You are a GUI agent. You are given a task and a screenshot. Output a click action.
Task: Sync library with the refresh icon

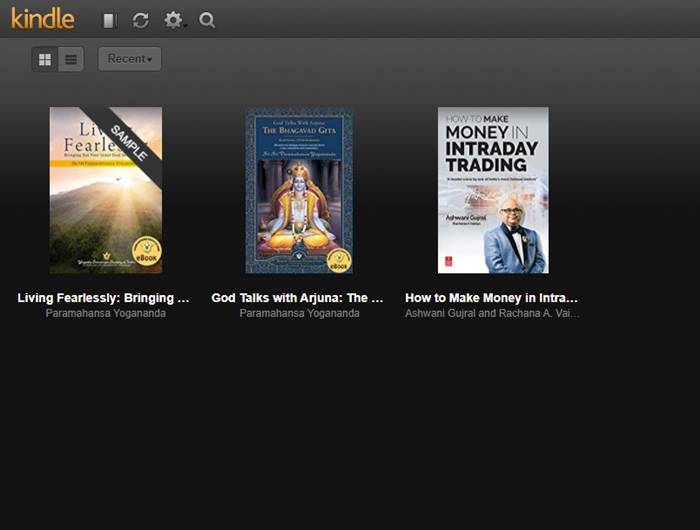coord(141,21)
